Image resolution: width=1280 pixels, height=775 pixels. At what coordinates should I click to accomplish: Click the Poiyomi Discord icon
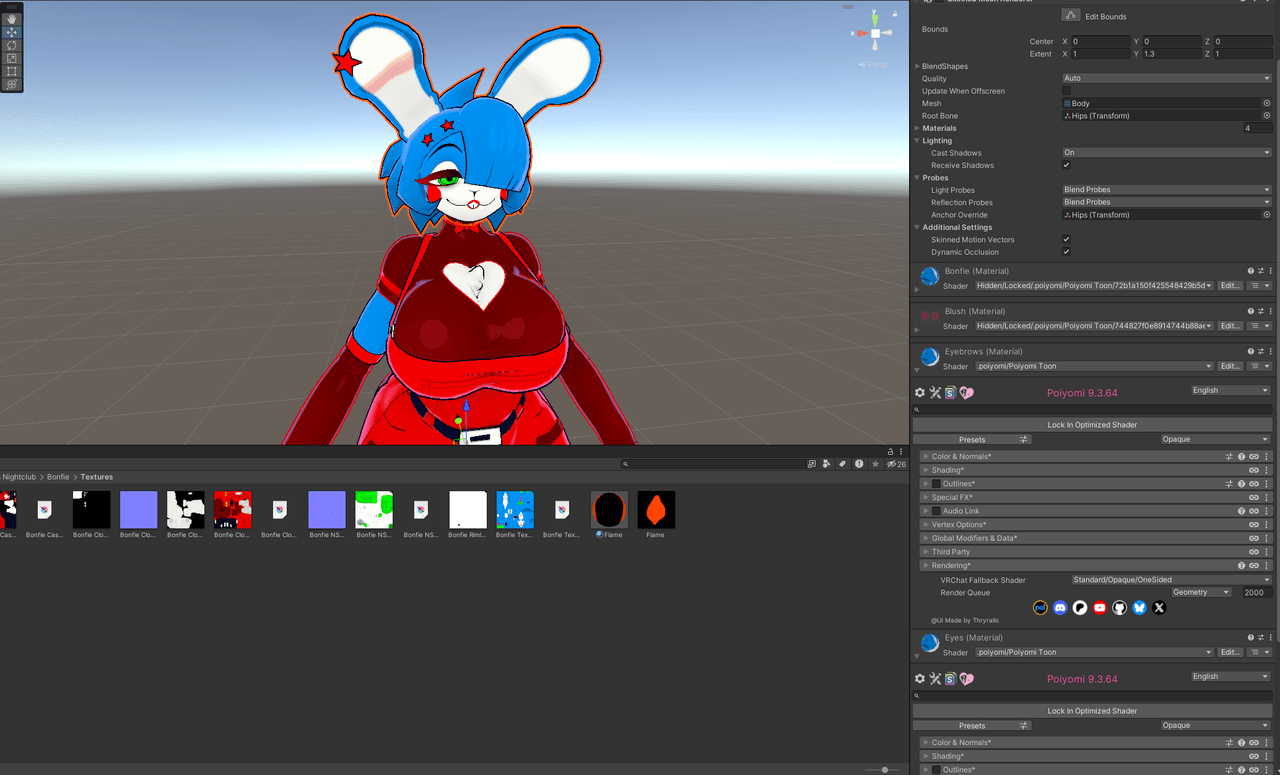tap(1060, 607)
